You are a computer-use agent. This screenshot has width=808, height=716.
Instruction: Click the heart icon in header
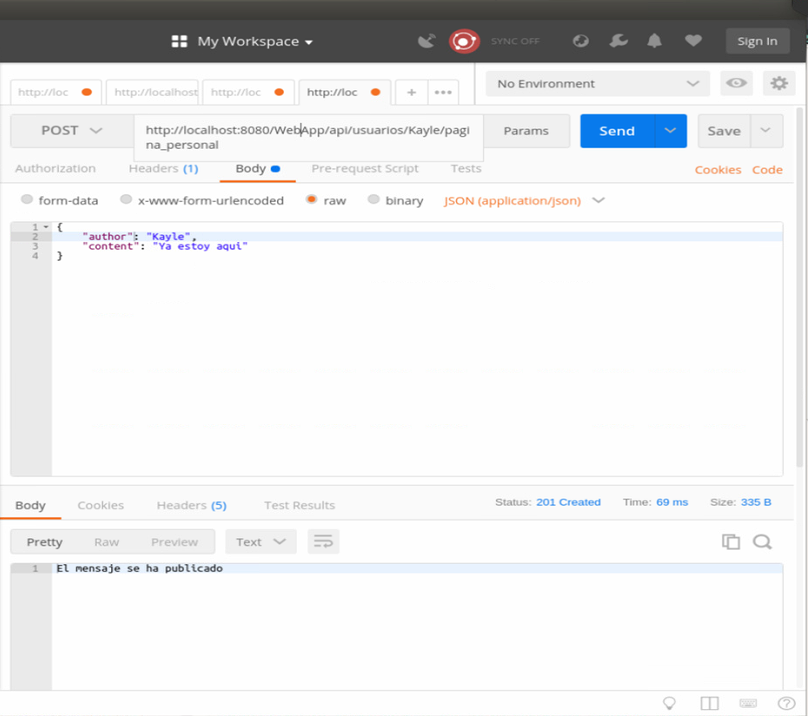(x=693, y=40)
